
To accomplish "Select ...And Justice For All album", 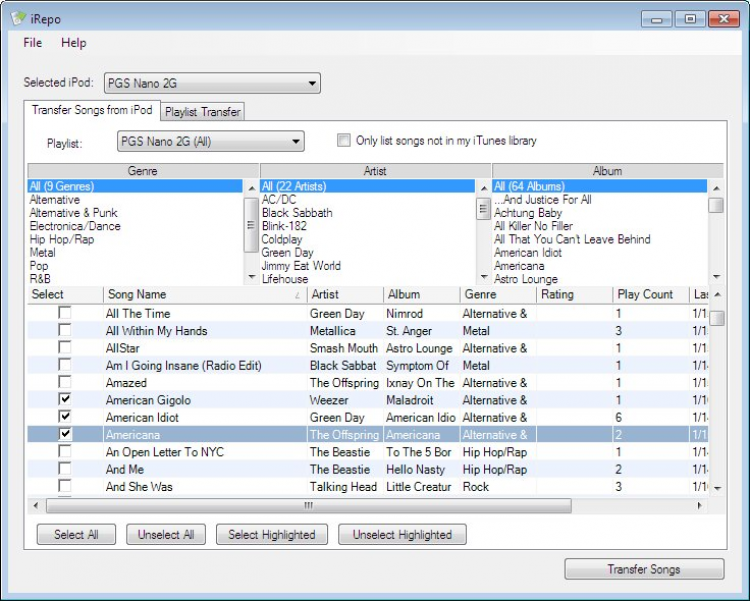I will [600, 200].
